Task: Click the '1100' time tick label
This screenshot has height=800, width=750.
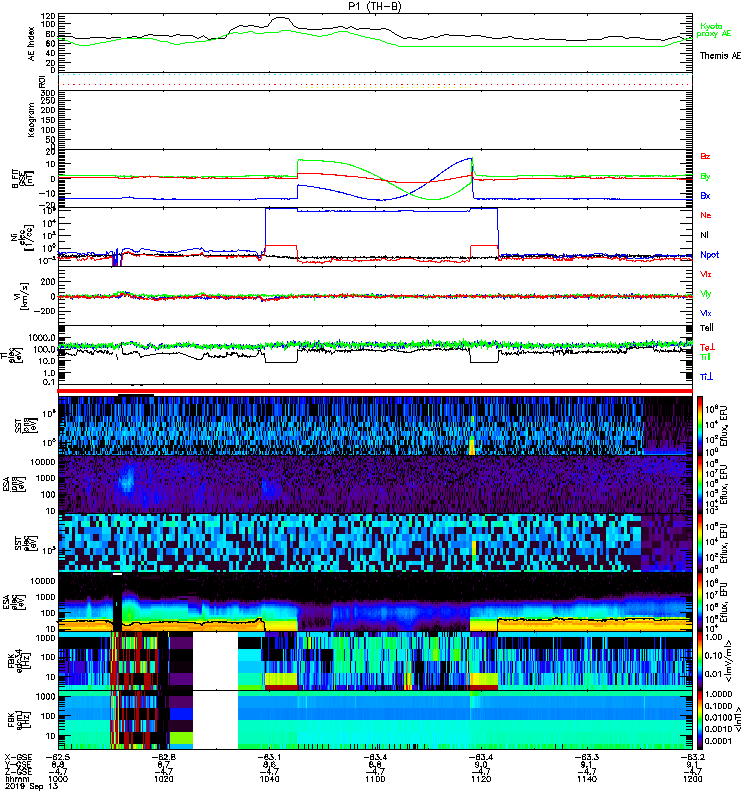Action: [x=375, y=779]
